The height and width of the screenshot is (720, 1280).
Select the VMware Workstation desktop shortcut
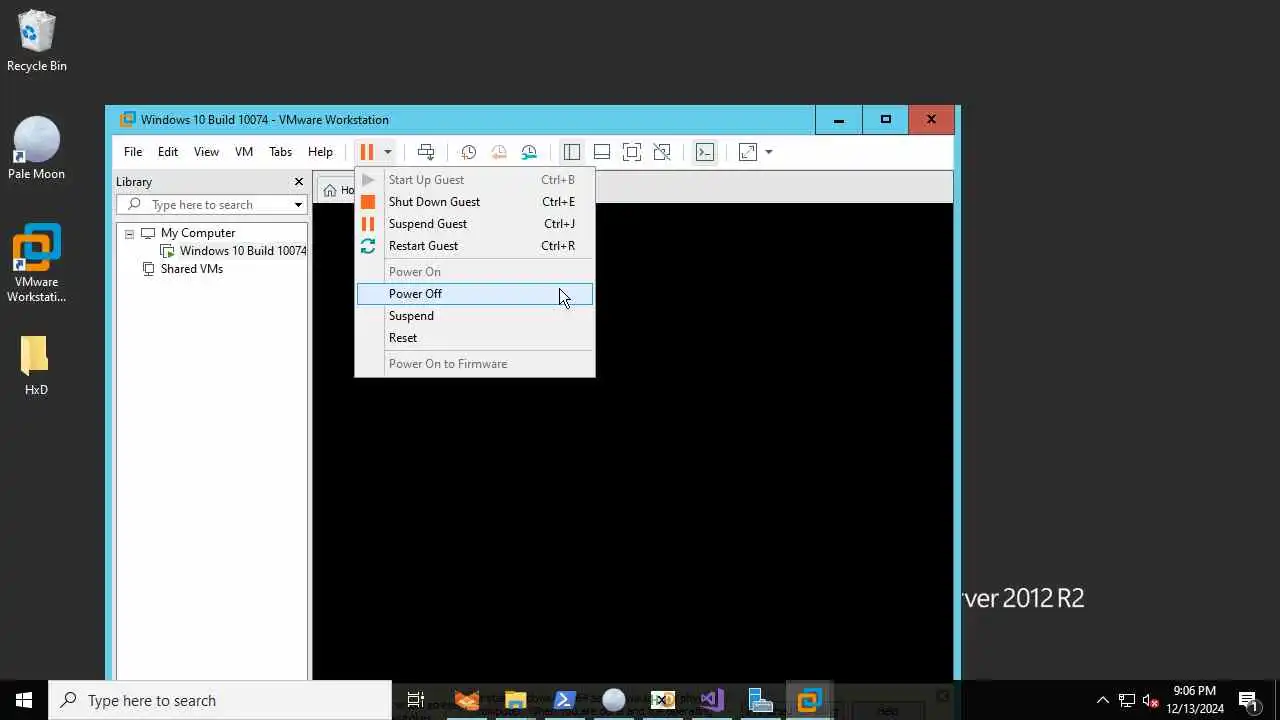[x=37, y=263]
